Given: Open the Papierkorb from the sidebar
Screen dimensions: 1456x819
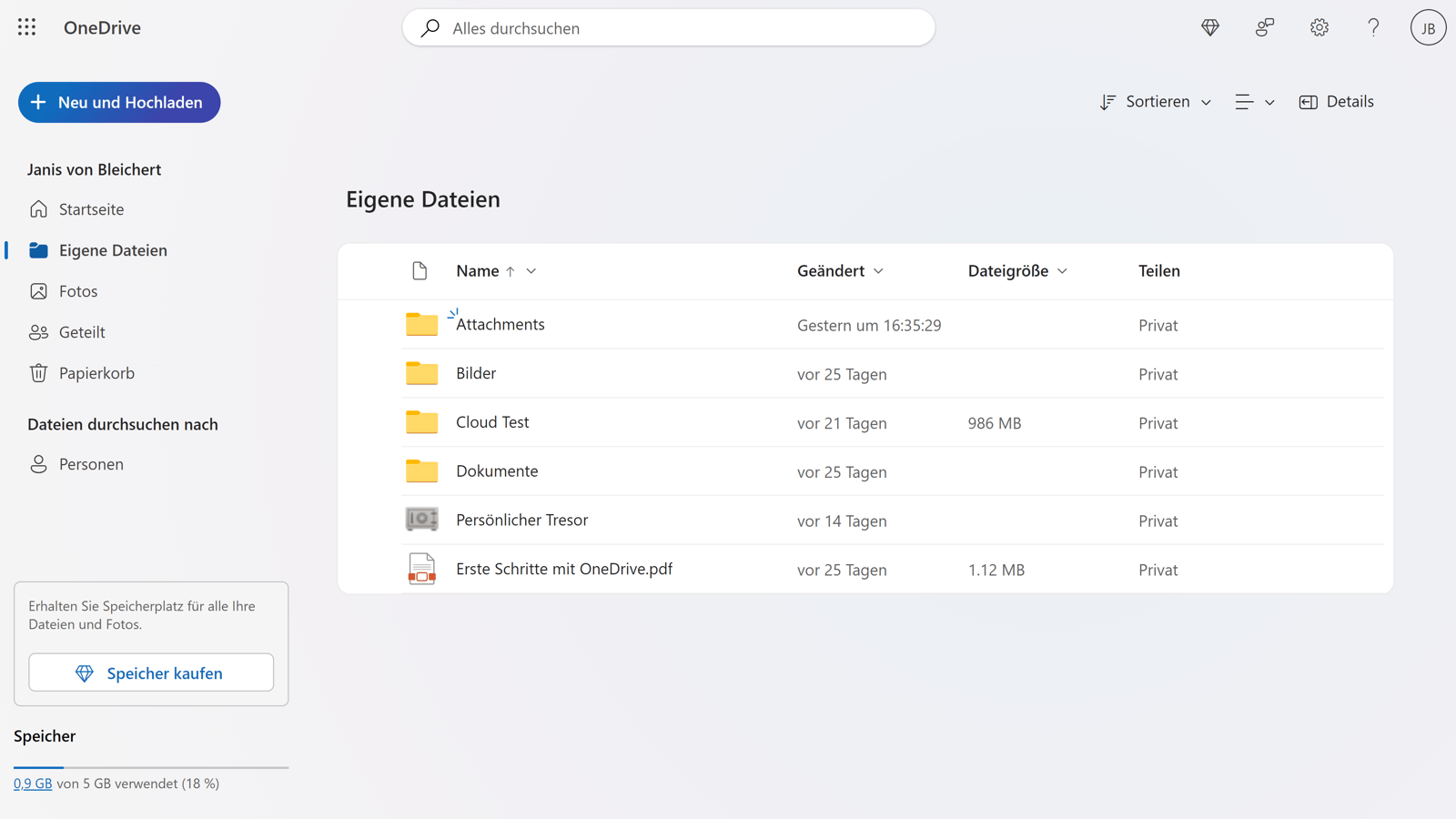Looking at the screenshot, I should tap(96, 372).
